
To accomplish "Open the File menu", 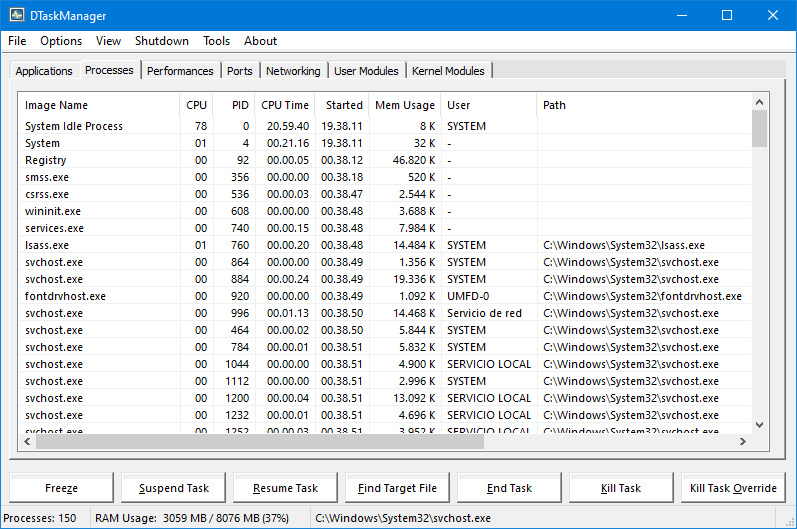I will pos(17,41).
